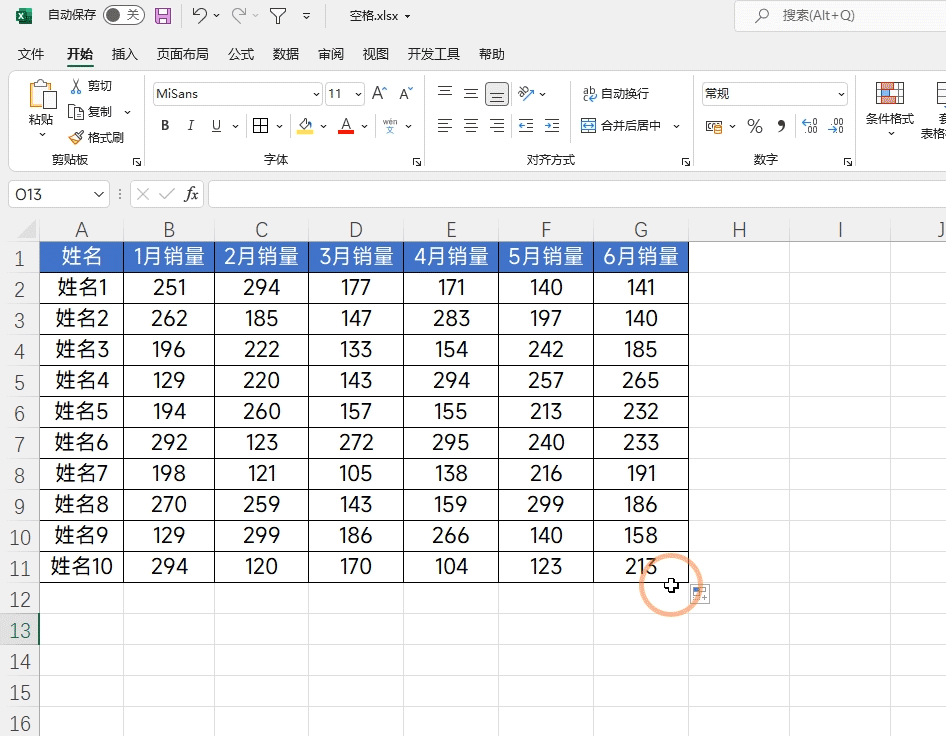Click the yellow fill color swatch
The width and height of the screenshot is (946, 736).
pos(306,126)
